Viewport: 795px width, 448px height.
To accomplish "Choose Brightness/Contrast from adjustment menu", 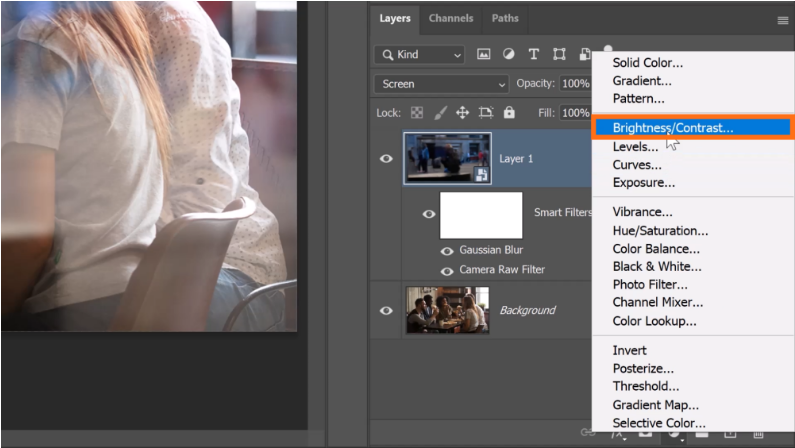I will tap(672, 128).
